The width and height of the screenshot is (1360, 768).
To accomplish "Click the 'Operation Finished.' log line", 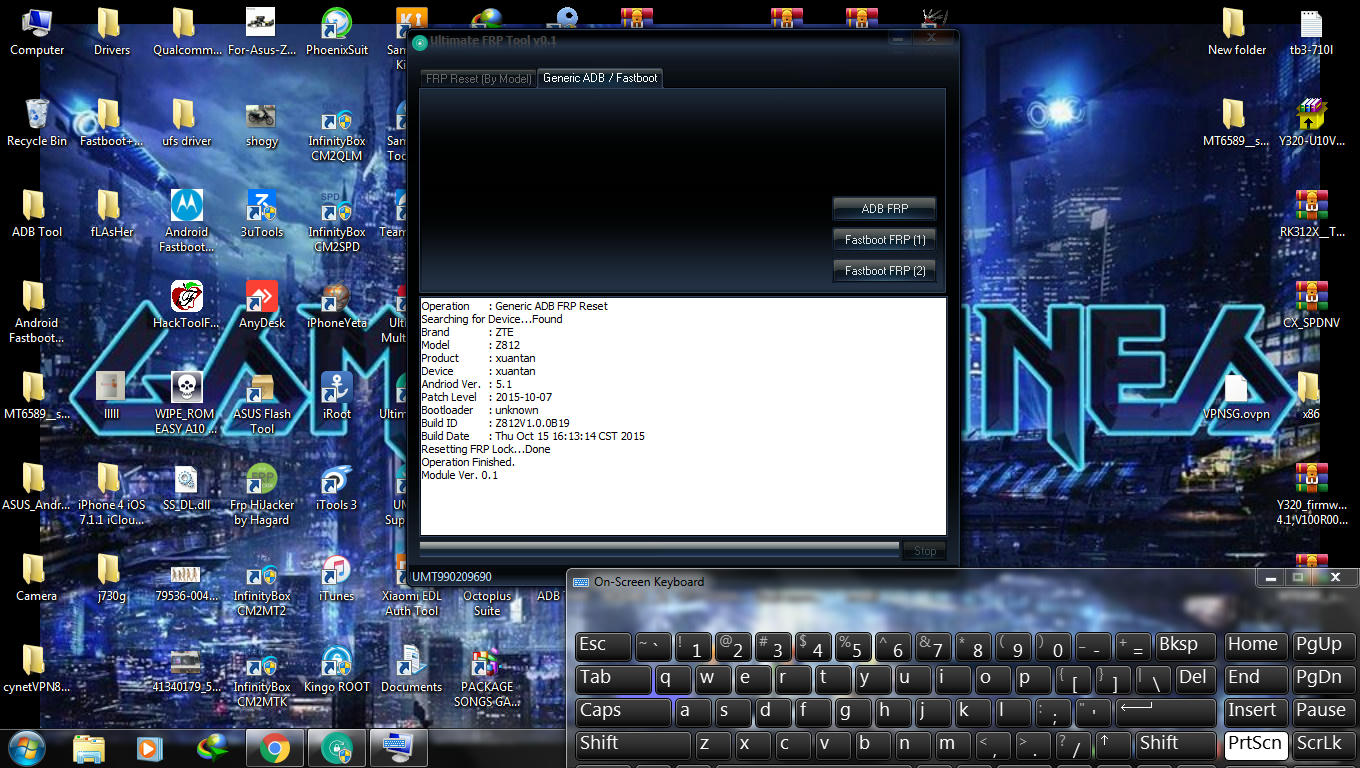I will click(x=468, y=462).
